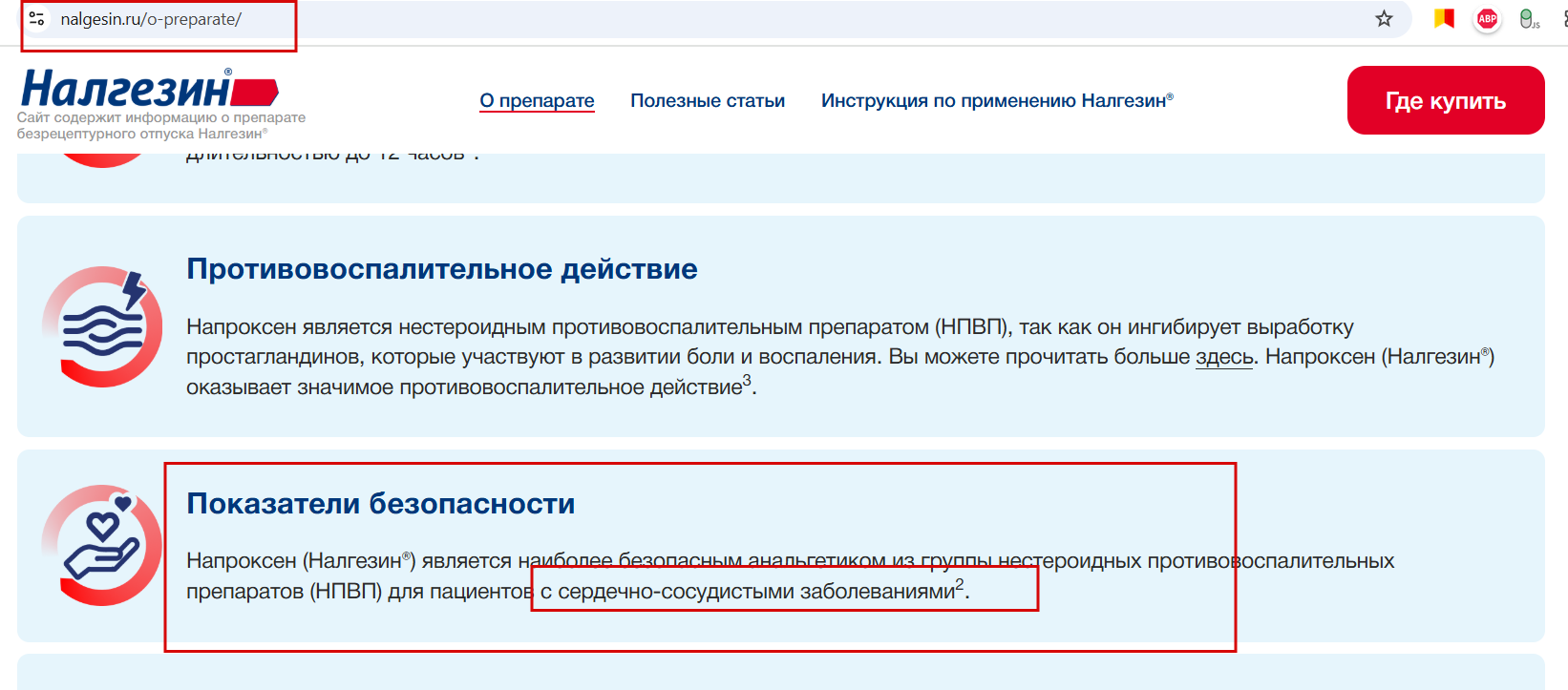This screenshot has height=690, width=1568.
Task: Open the ABP ad blocker extension
Action: tap(1487, 18)
